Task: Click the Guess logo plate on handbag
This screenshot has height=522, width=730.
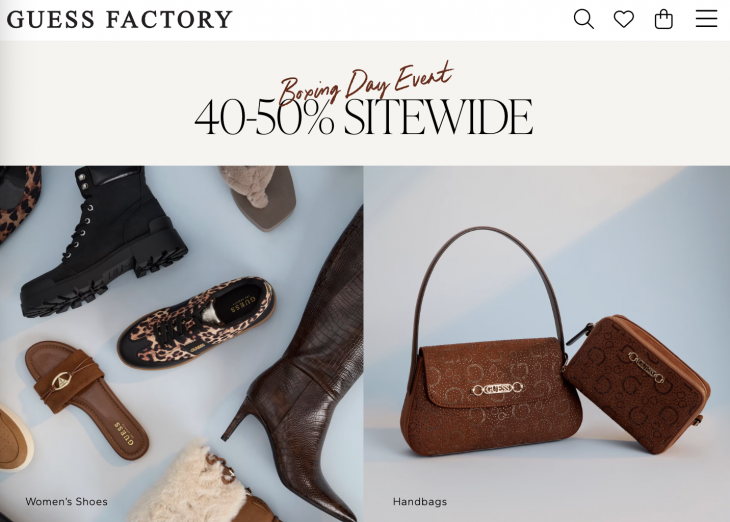Action: tap(497, 388)
